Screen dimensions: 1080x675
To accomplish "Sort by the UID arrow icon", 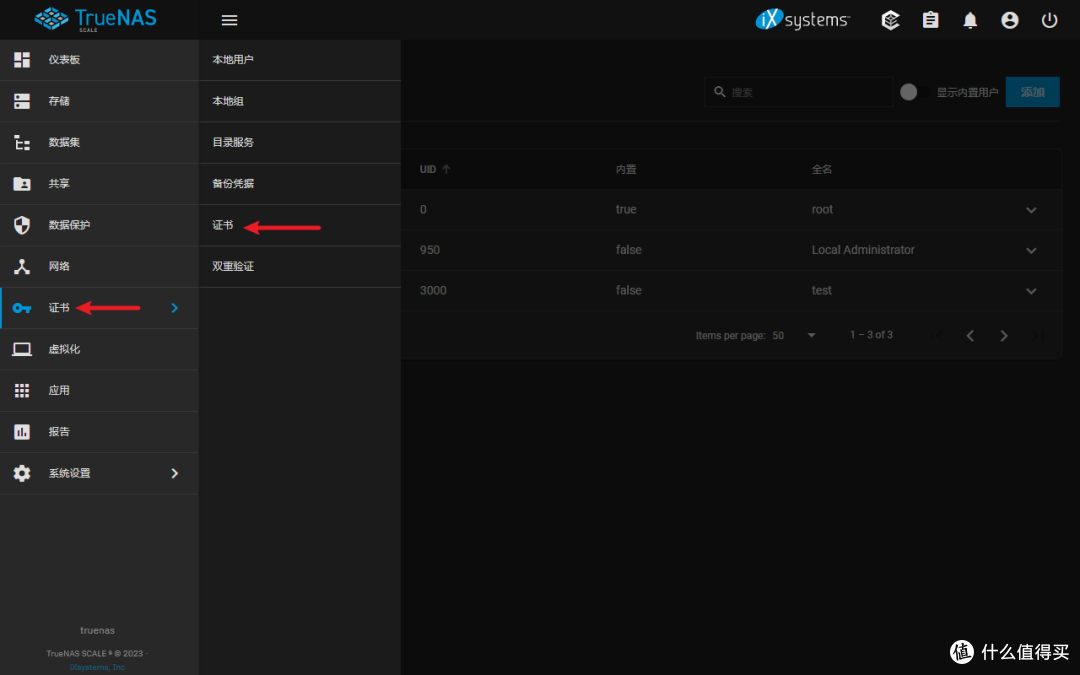I will pos(446,169).
